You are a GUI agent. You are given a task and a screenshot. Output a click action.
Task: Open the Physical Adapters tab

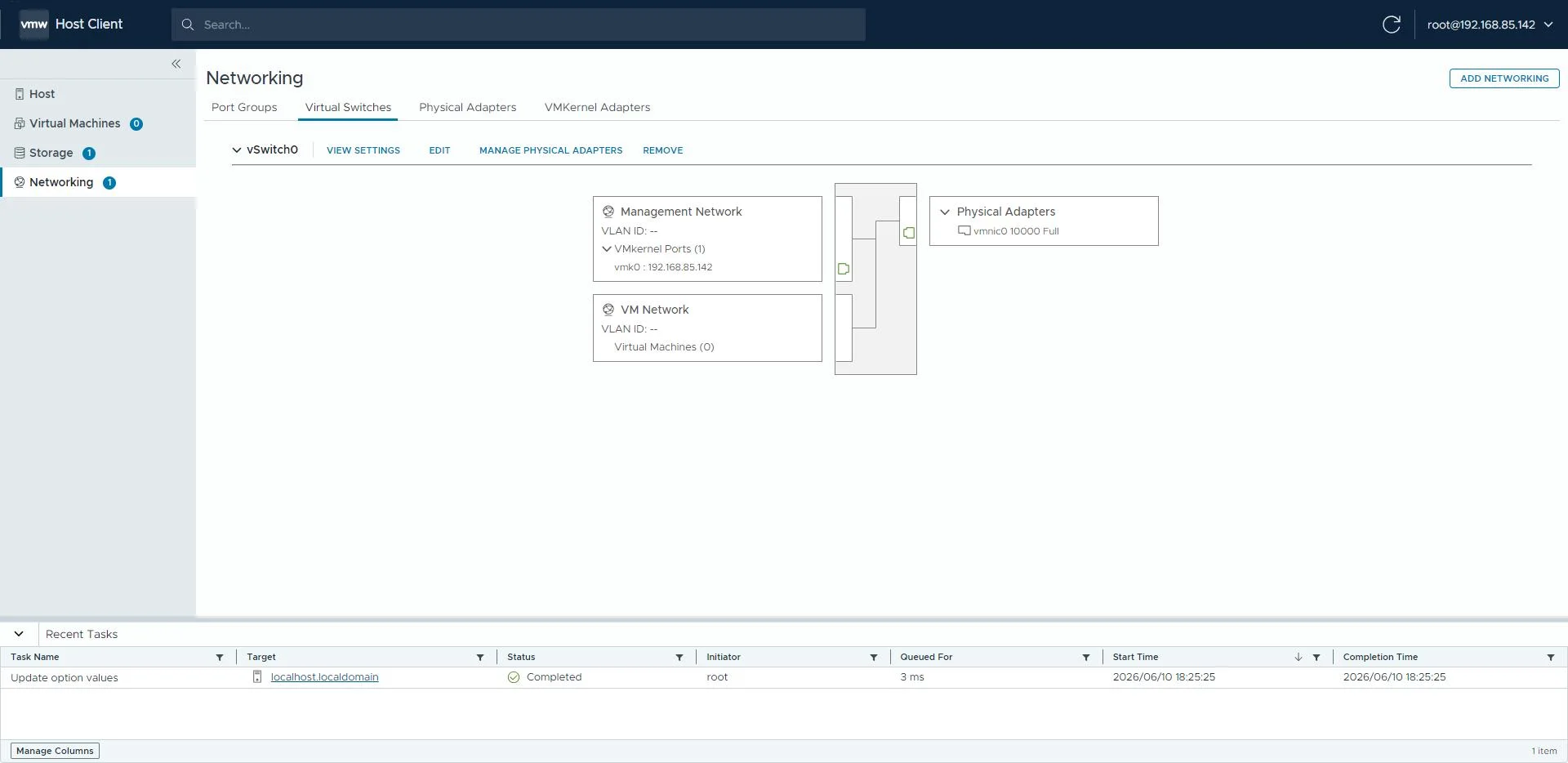[467, 107]
